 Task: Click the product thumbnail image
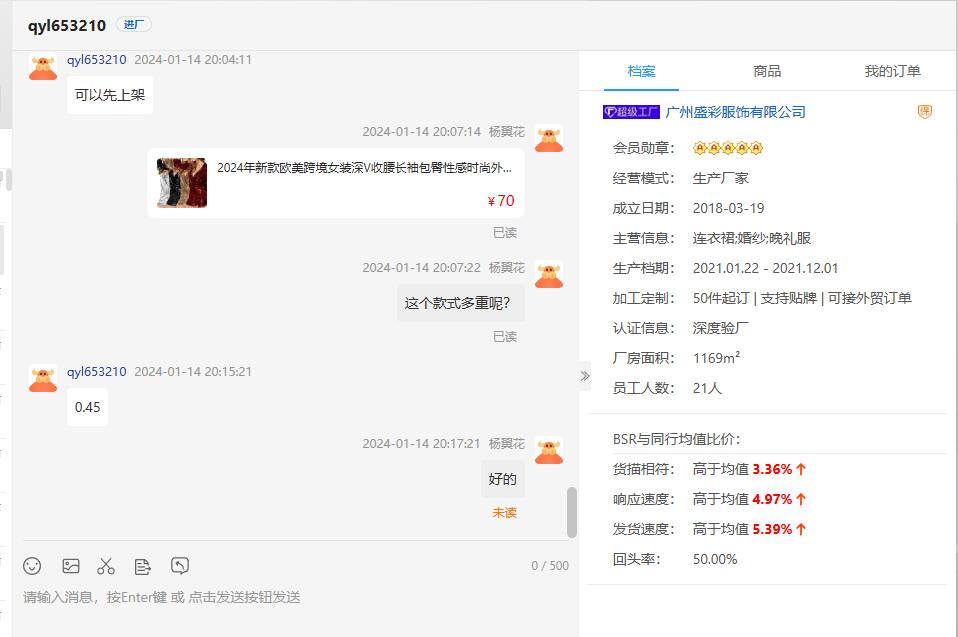click(182, 183)
